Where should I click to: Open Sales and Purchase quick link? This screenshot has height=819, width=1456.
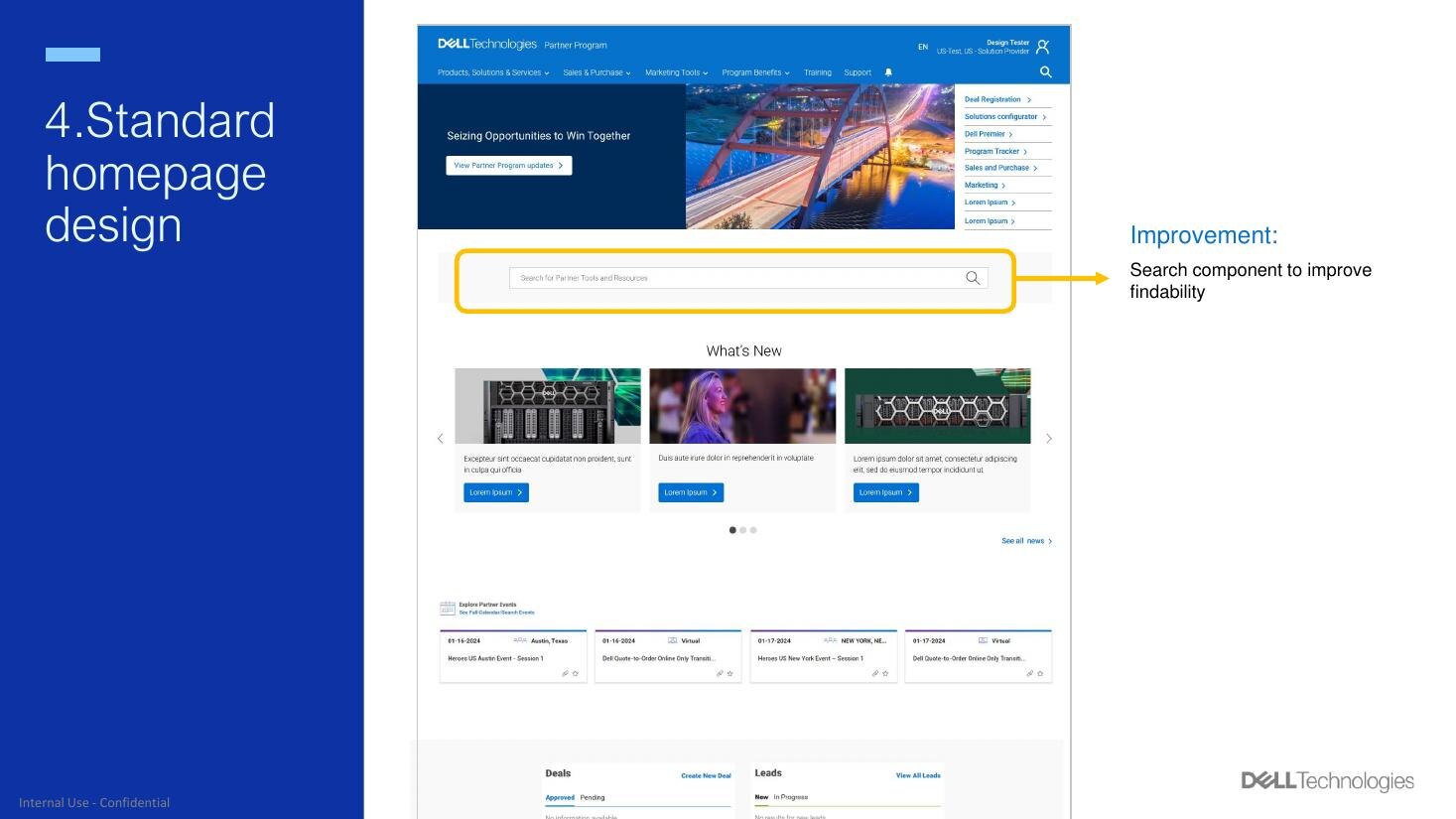[1000, 168]
